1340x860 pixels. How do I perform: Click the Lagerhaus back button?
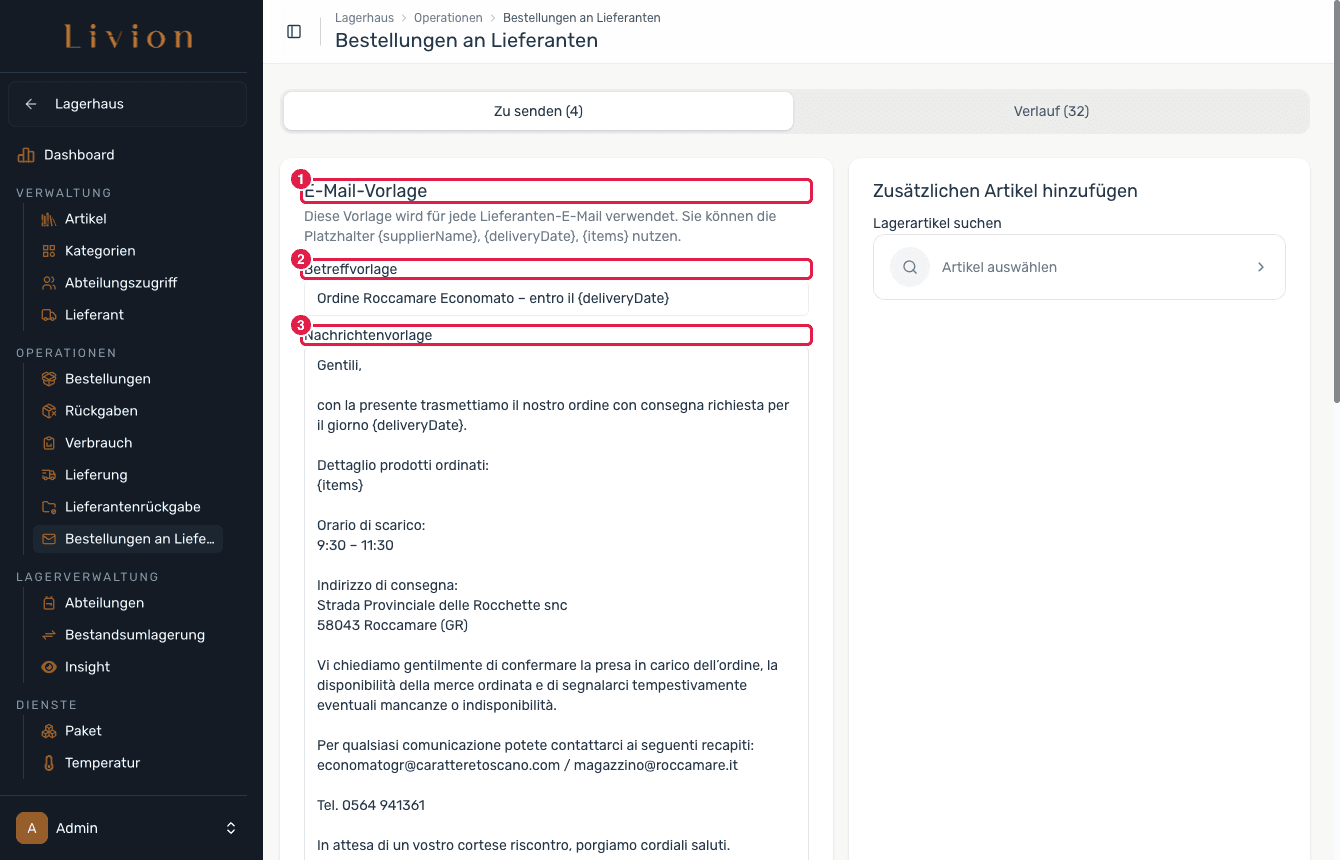(127, 104)
